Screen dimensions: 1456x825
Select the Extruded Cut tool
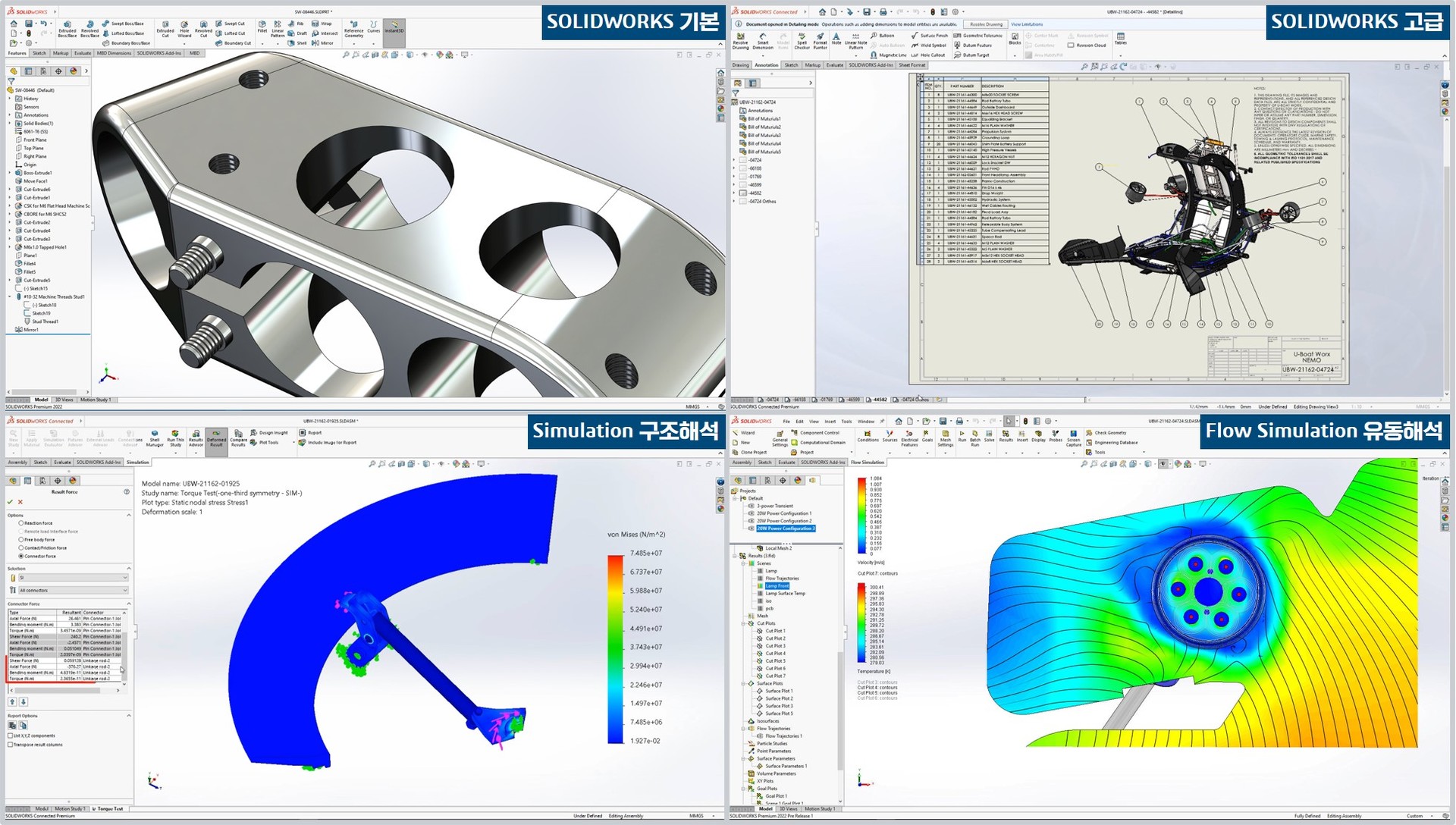point(165,30)
